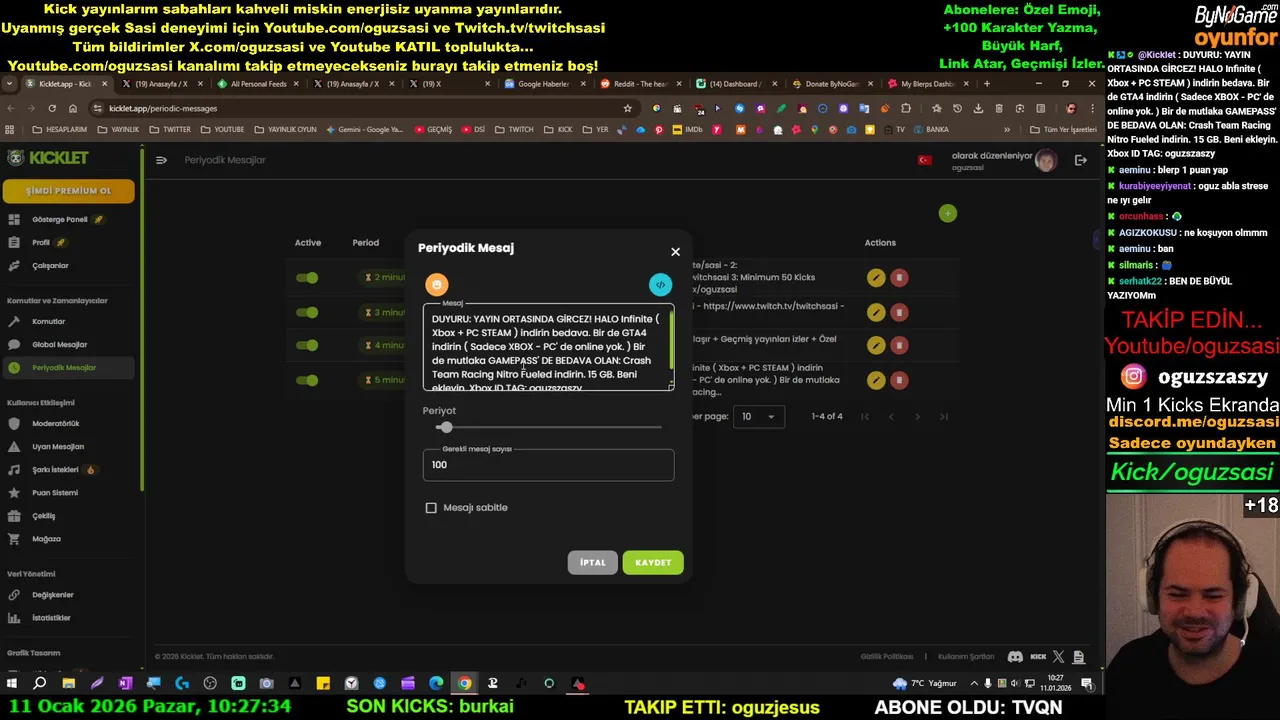Check the Mesajı sabitle checkbox

click(x=431, y=508)
